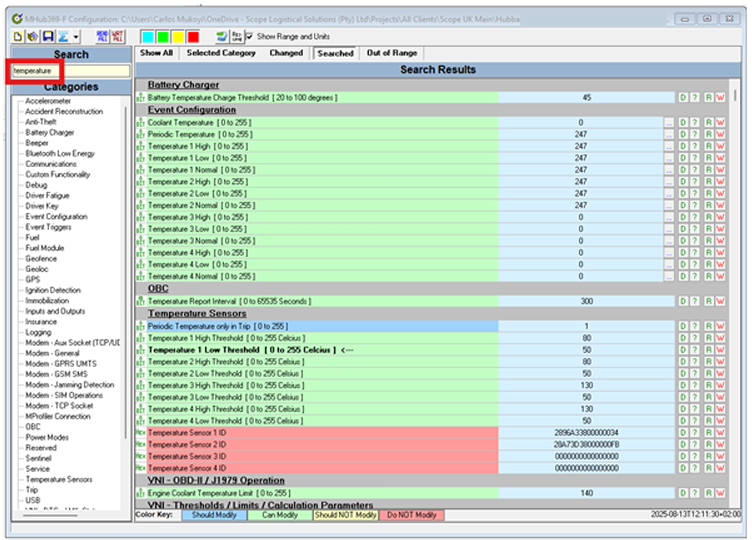752x540 pixels.
Task: Switch to the Show All tab
Action: [156, 53]
